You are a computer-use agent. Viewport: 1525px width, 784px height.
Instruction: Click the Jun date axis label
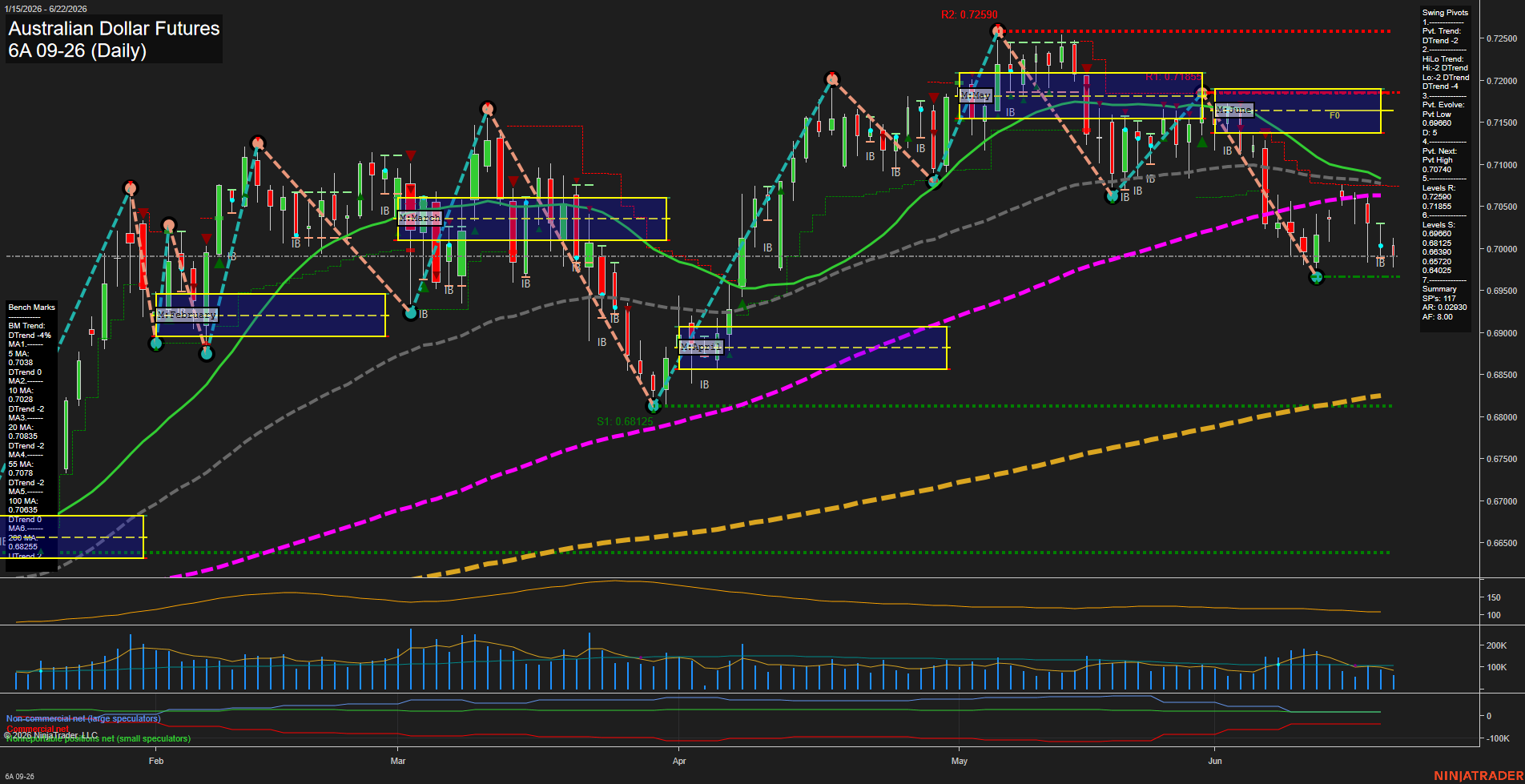(1215, 761)
